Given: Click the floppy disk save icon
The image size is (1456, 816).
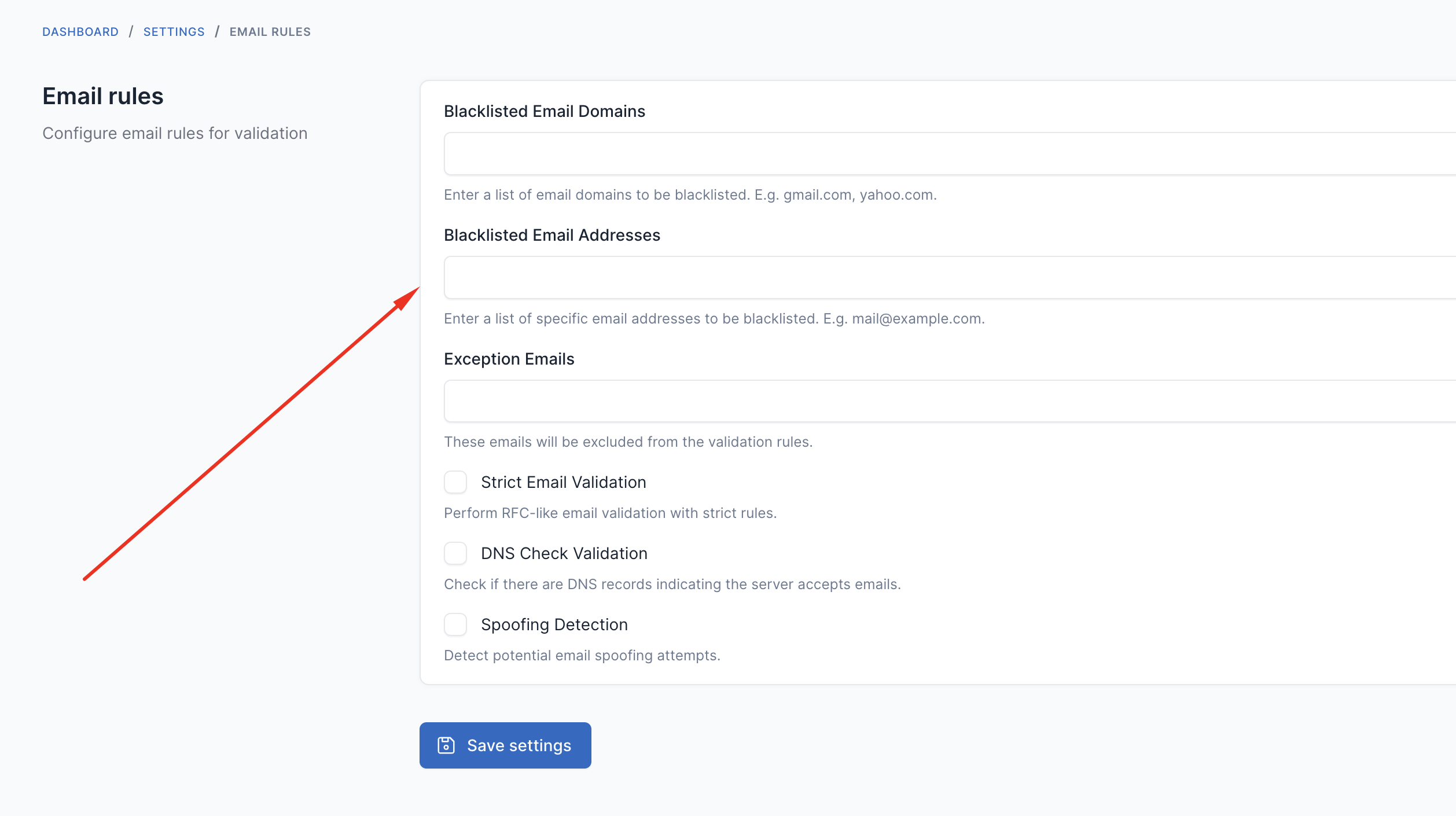Looking at the screenshot, I should point(446,745).
